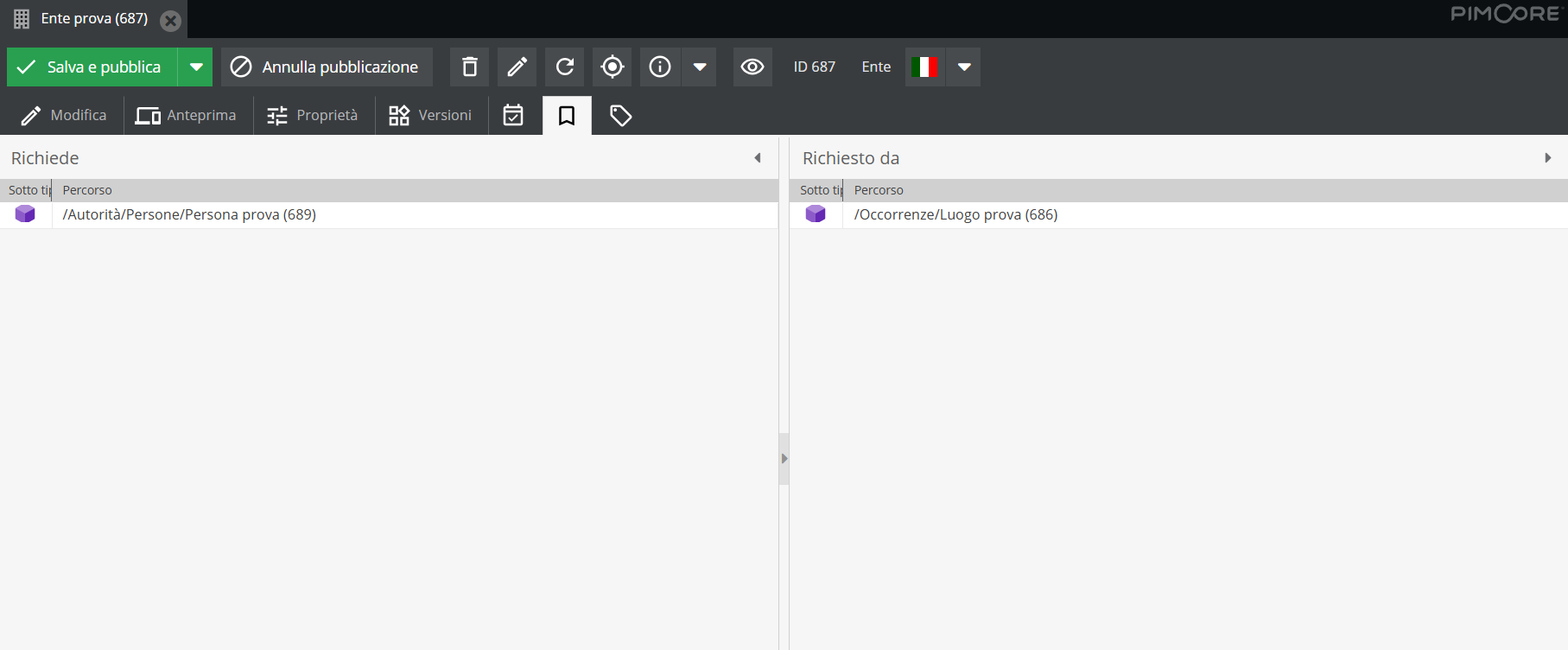Screen dimensions: 1568x650
Task: Open the tags label tab icon
Action: tap(620, 115)
